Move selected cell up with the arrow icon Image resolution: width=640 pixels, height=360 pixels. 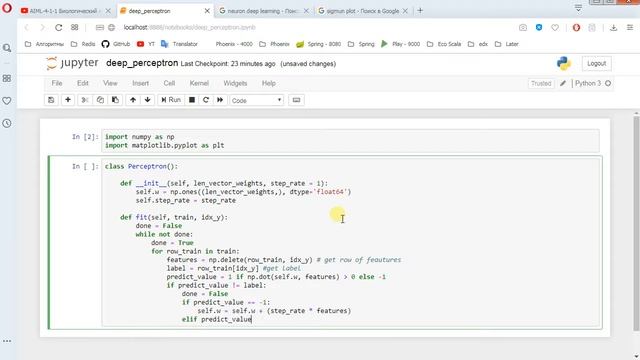[133, 100]
